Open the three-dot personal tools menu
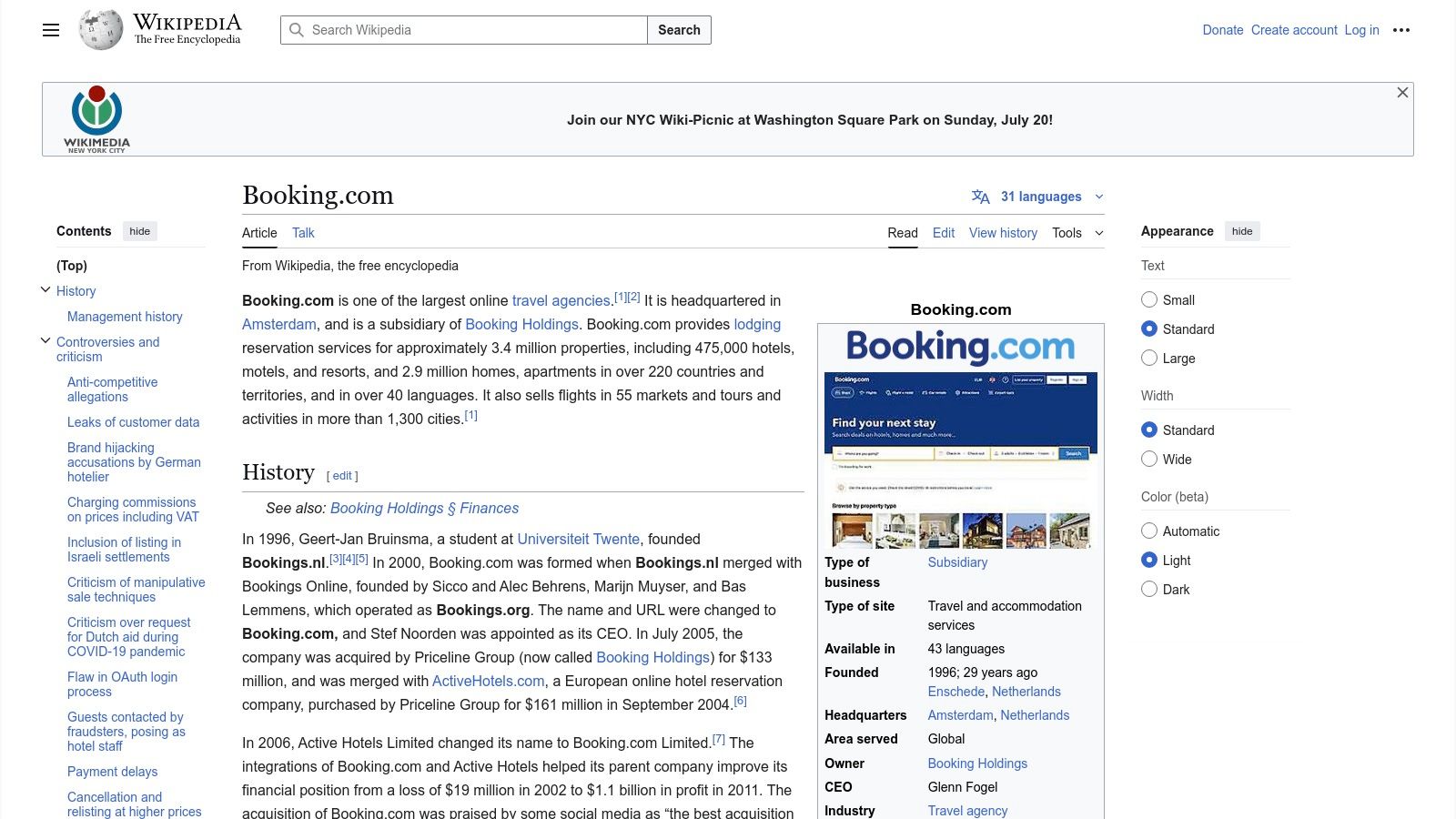The height and width of the screenshot is (819, 1456). click(x=1401, y=30)
